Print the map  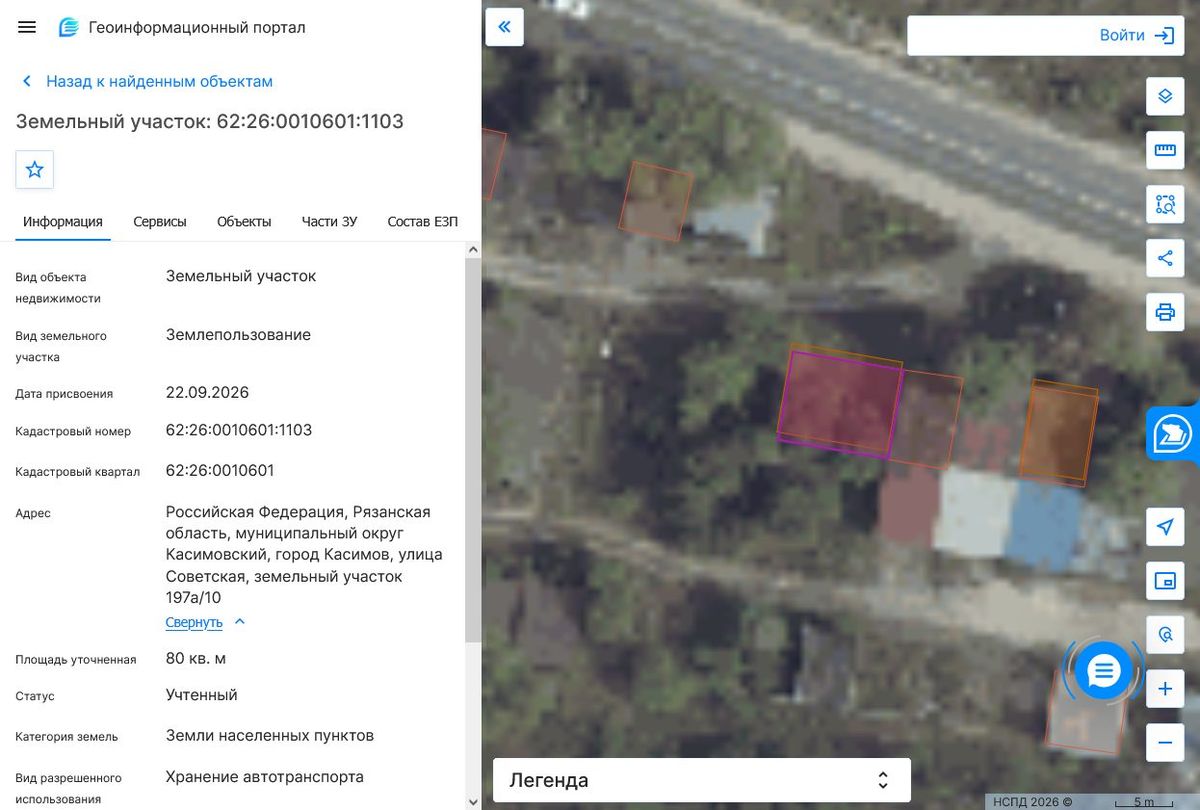(1165, 312)
